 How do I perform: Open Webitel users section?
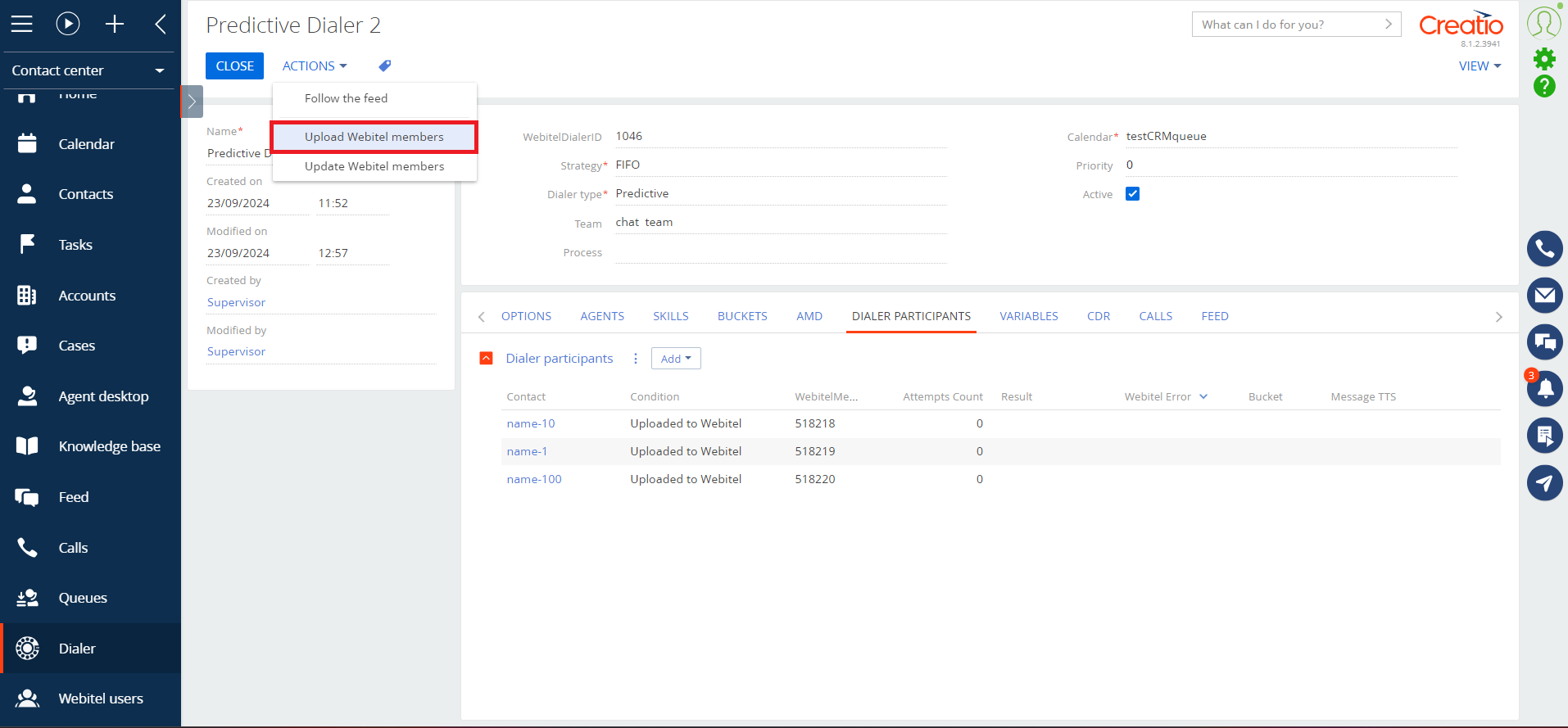(90, 699)
